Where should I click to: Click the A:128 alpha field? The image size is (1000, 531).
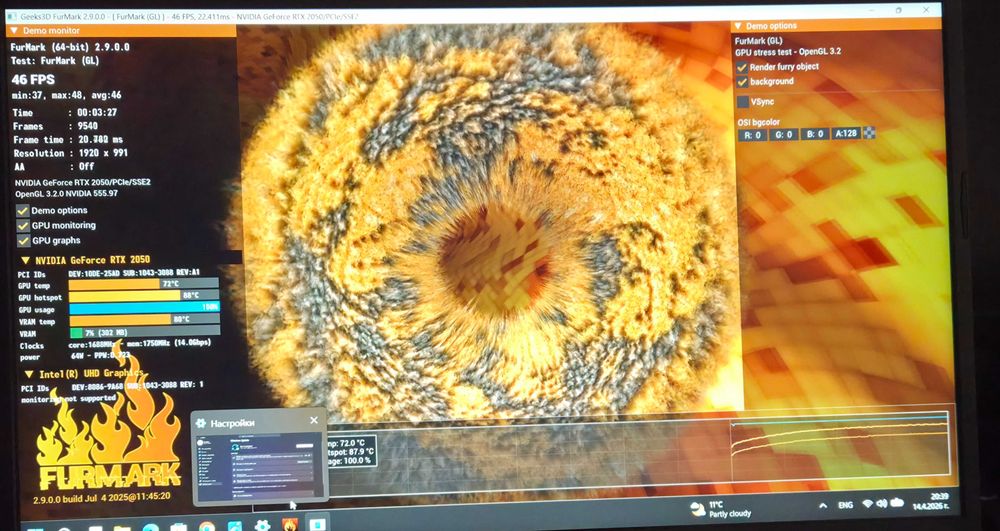coord(846,133)
